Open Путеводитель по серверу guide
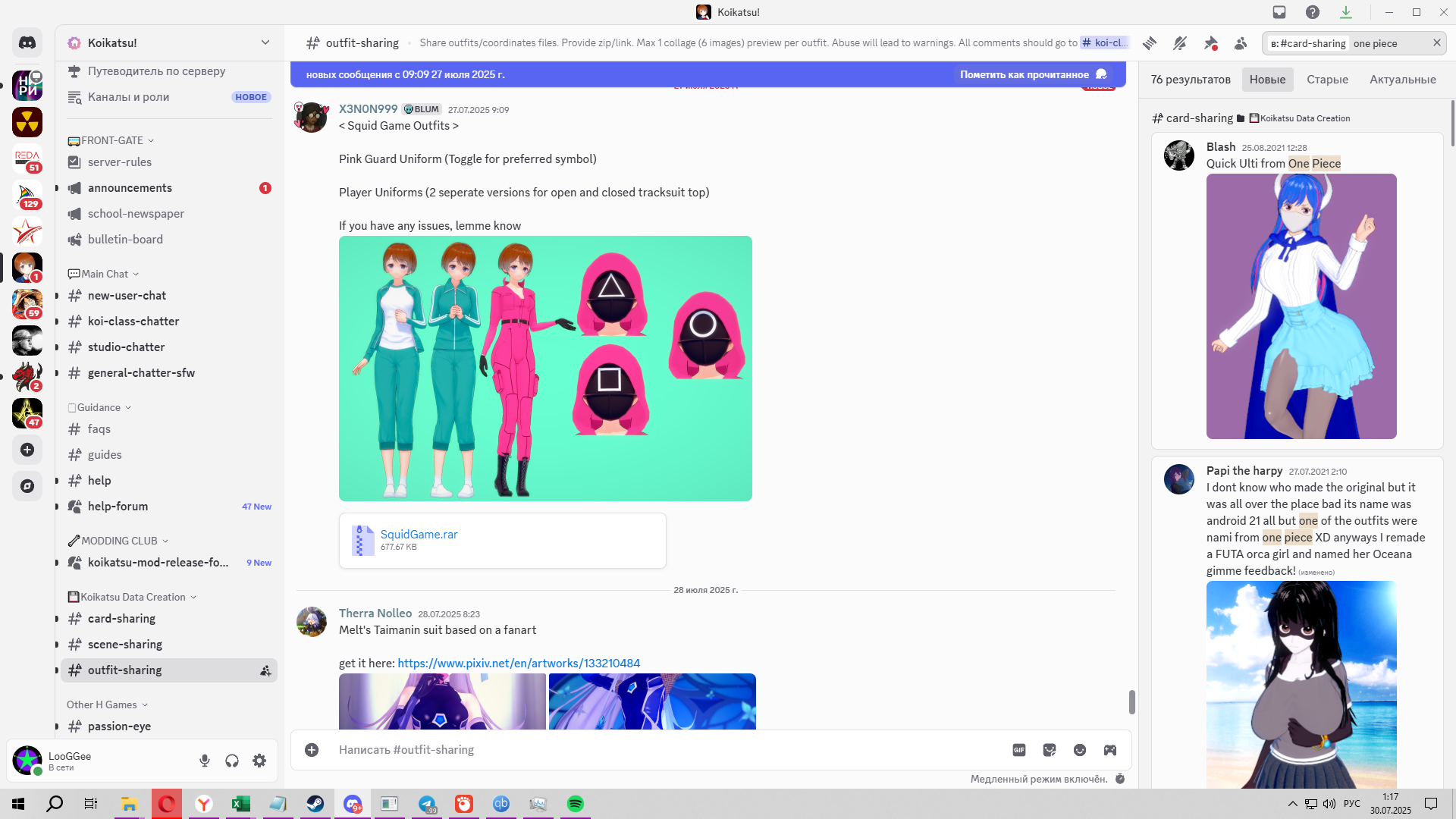1456x819 pixels. click(x=168, y=71)
